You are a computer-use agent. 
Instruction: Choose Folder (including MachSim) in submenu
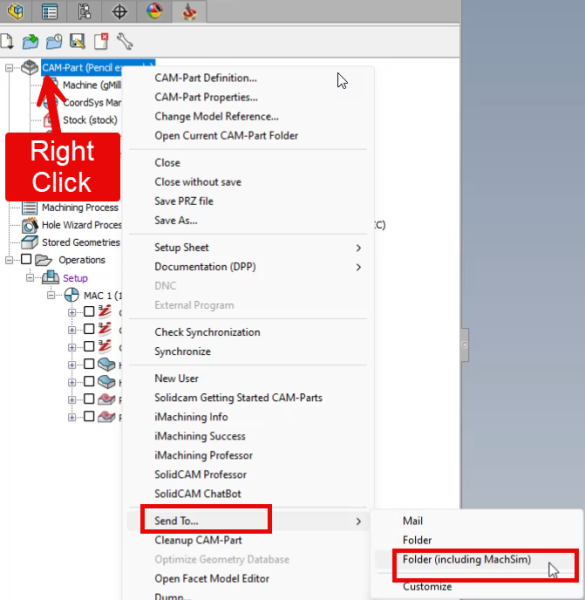(x=467, y=560)
